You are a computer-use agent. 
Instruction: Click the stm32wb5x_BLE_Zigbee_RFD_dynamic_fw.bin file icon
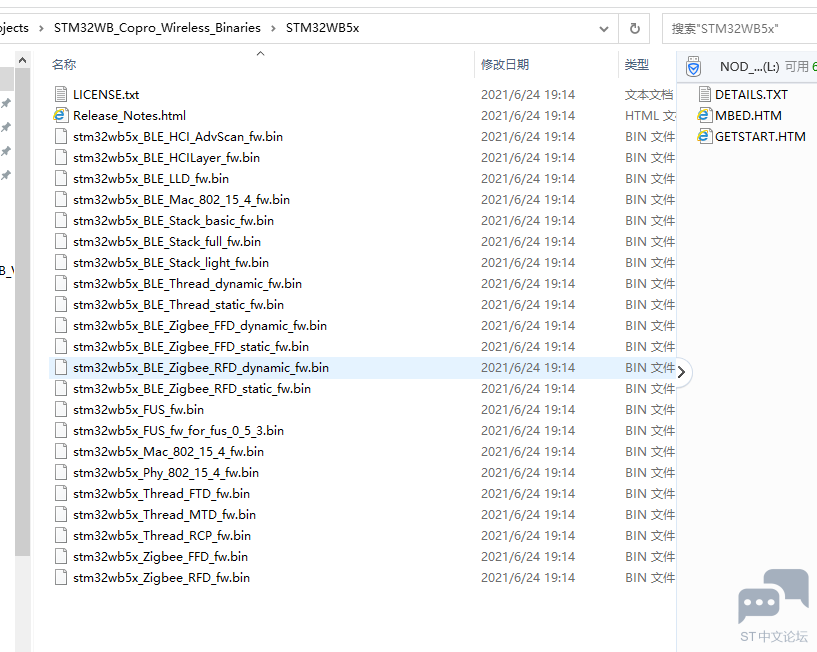(61, 367)
